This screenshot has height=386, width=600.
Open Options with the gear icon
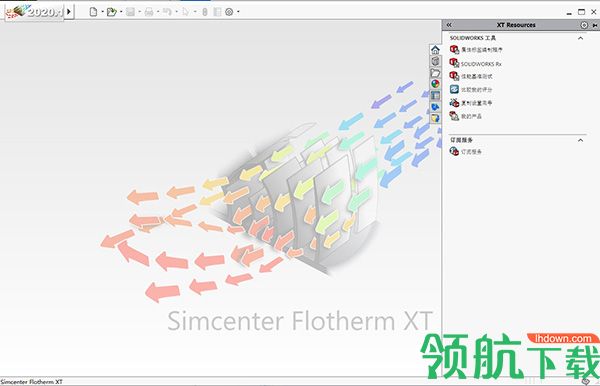tap(229, 12)
